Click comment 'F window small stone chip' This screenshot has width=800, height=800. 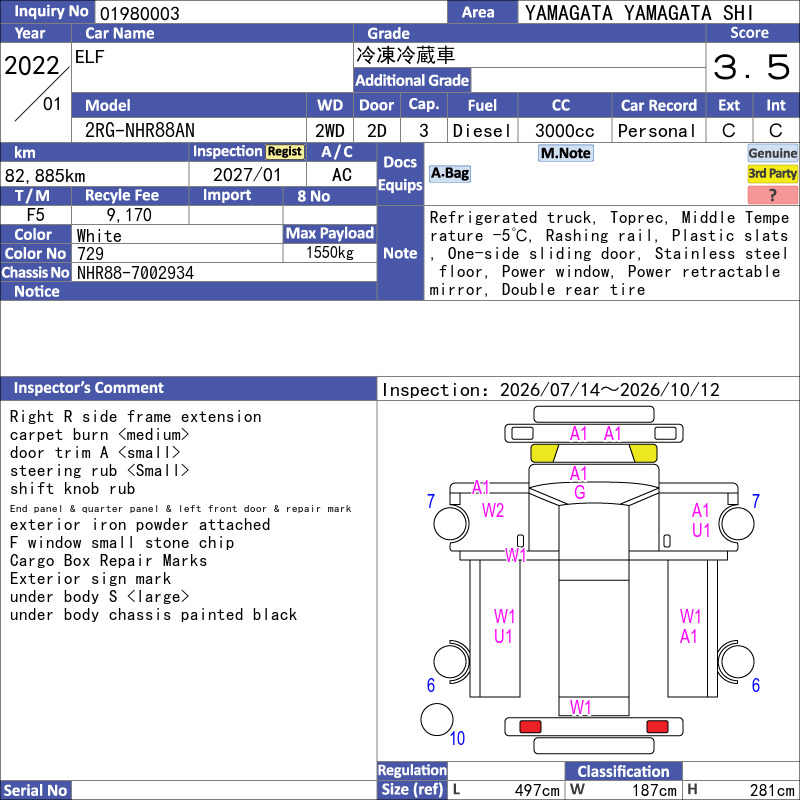(x=122, y=542)
